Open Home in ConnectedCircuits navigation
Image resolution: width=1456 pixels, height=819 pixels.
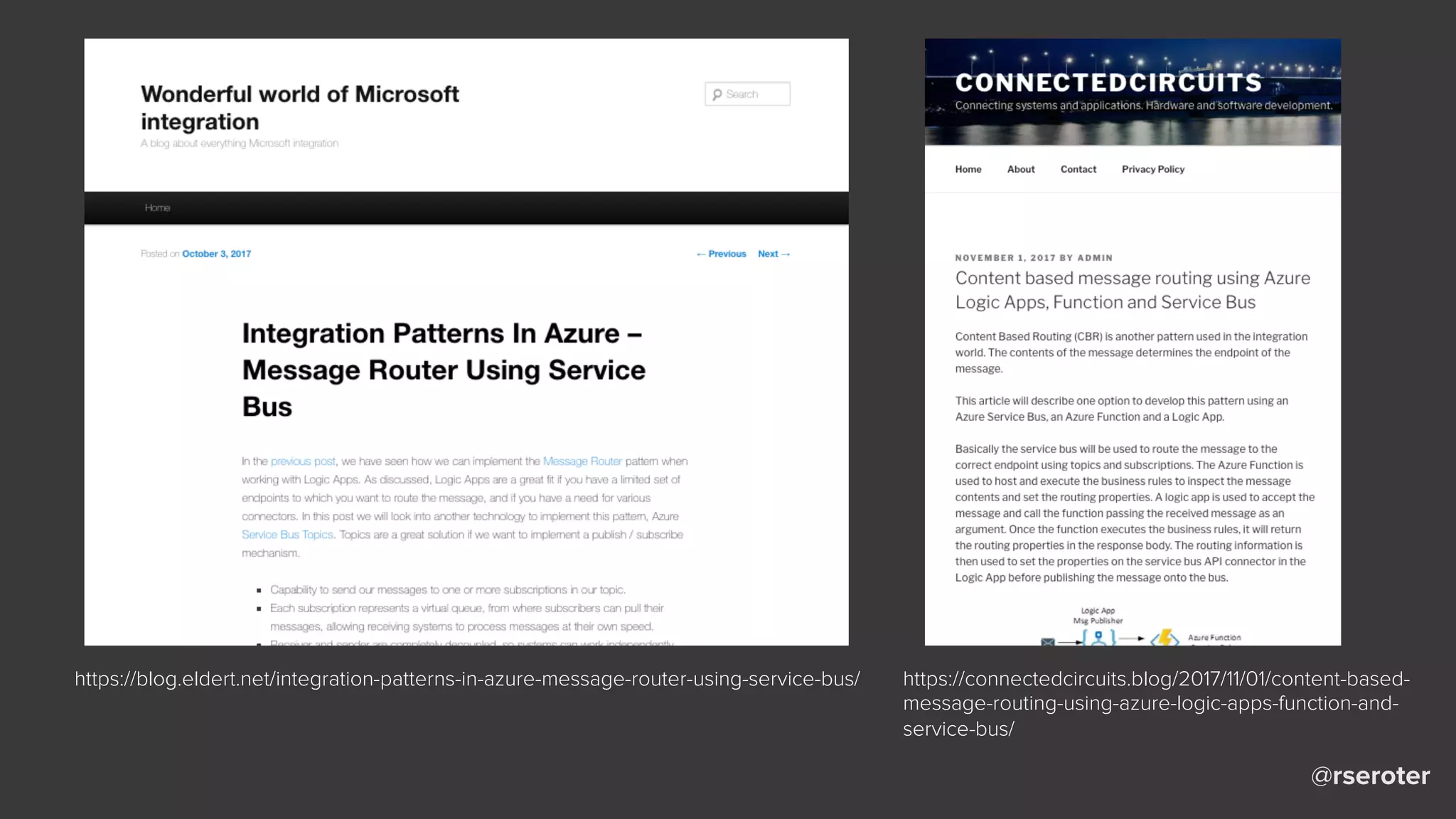(x=968, y=169)
